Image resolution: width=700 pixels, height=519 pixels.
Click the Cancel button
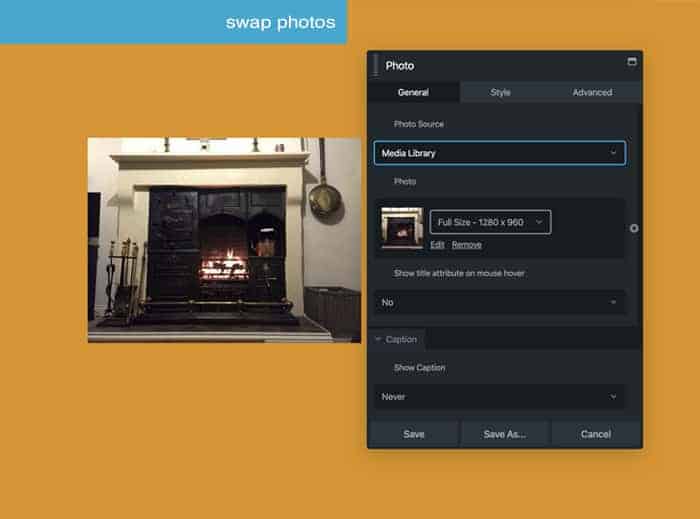596,434
